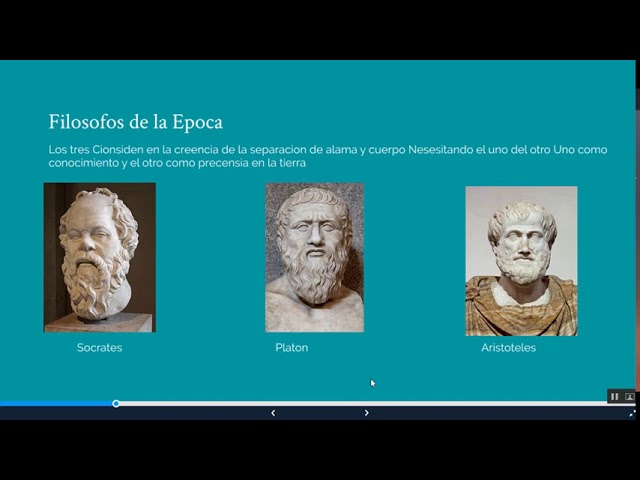Go to the previous slide arrow
Image resolution: width=640 pixels, height=480 pixels.
[x=273, y=413]
